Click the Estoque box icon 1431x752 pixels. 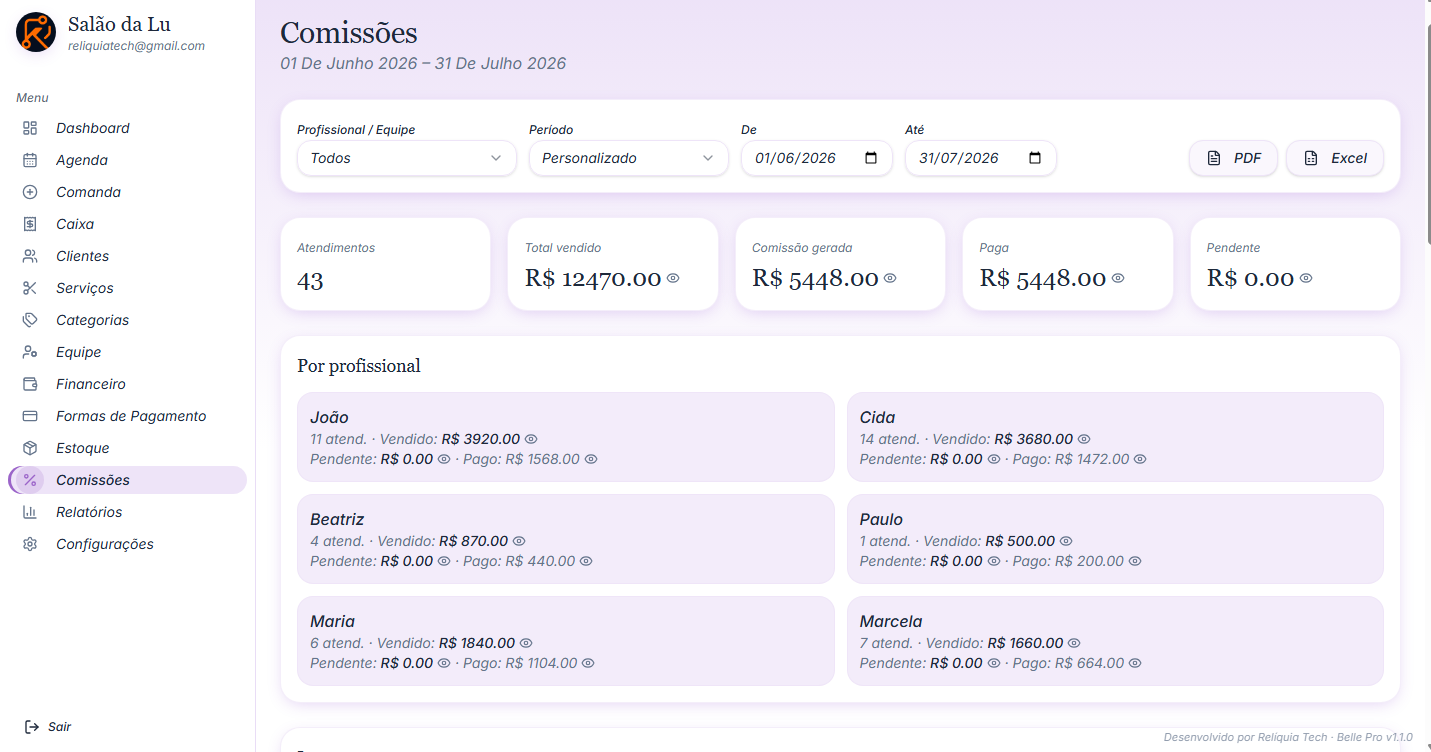click(x=30, y=448)
